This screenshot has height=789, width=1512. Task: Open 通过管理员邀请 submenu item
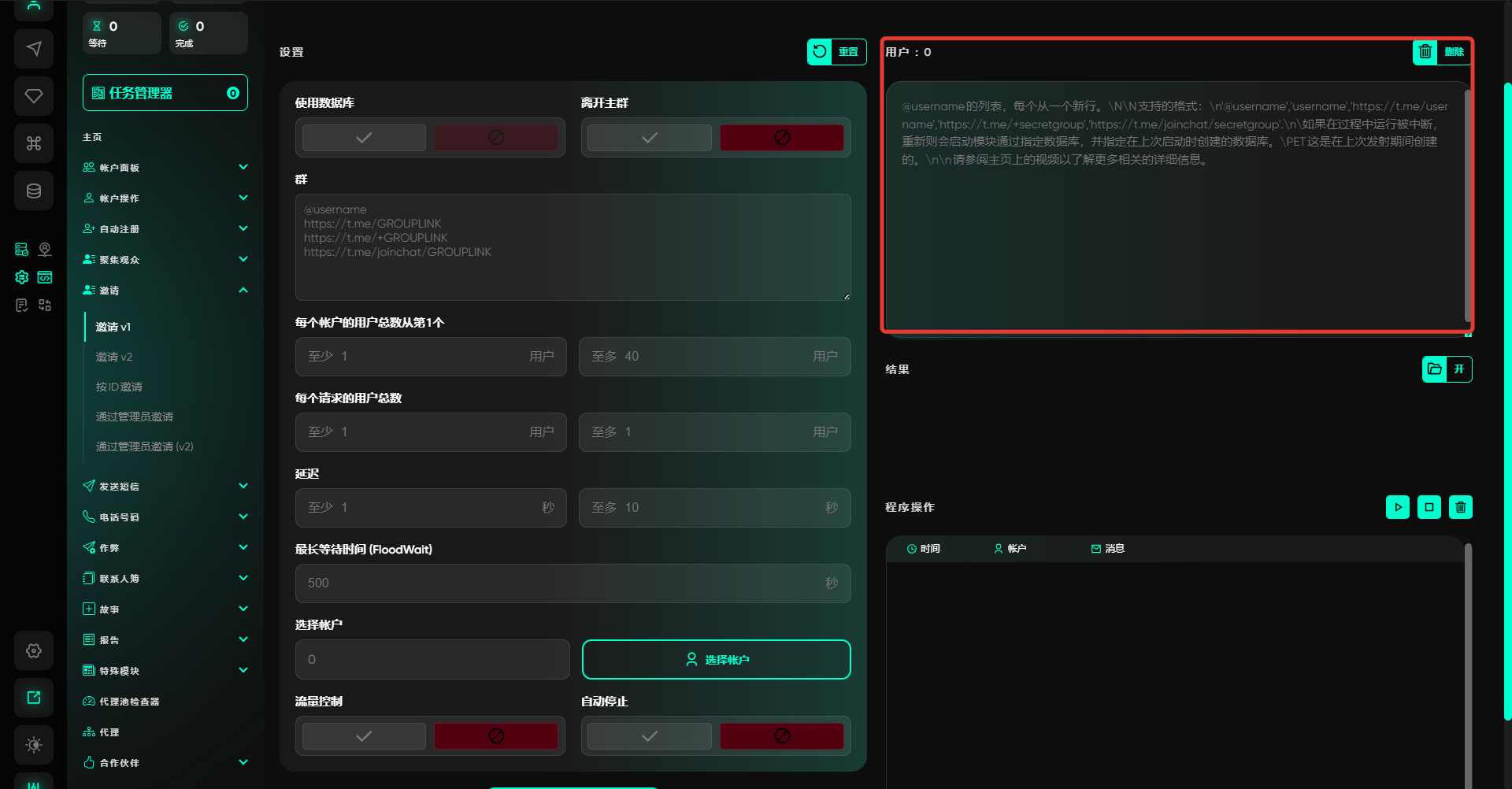point(135,417)
